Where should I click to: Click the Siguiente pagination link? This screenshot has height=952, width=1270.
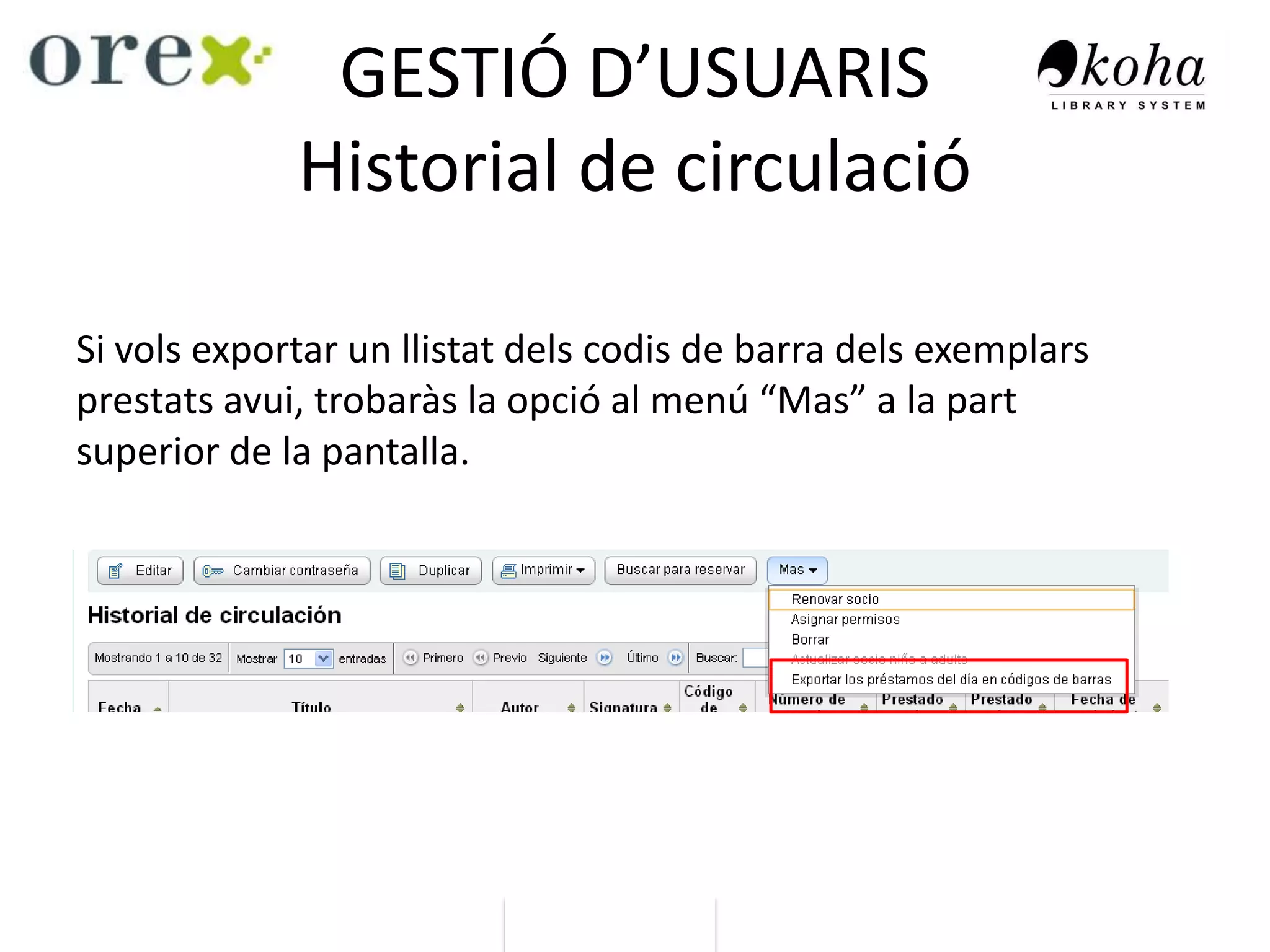tap(562, 658)
